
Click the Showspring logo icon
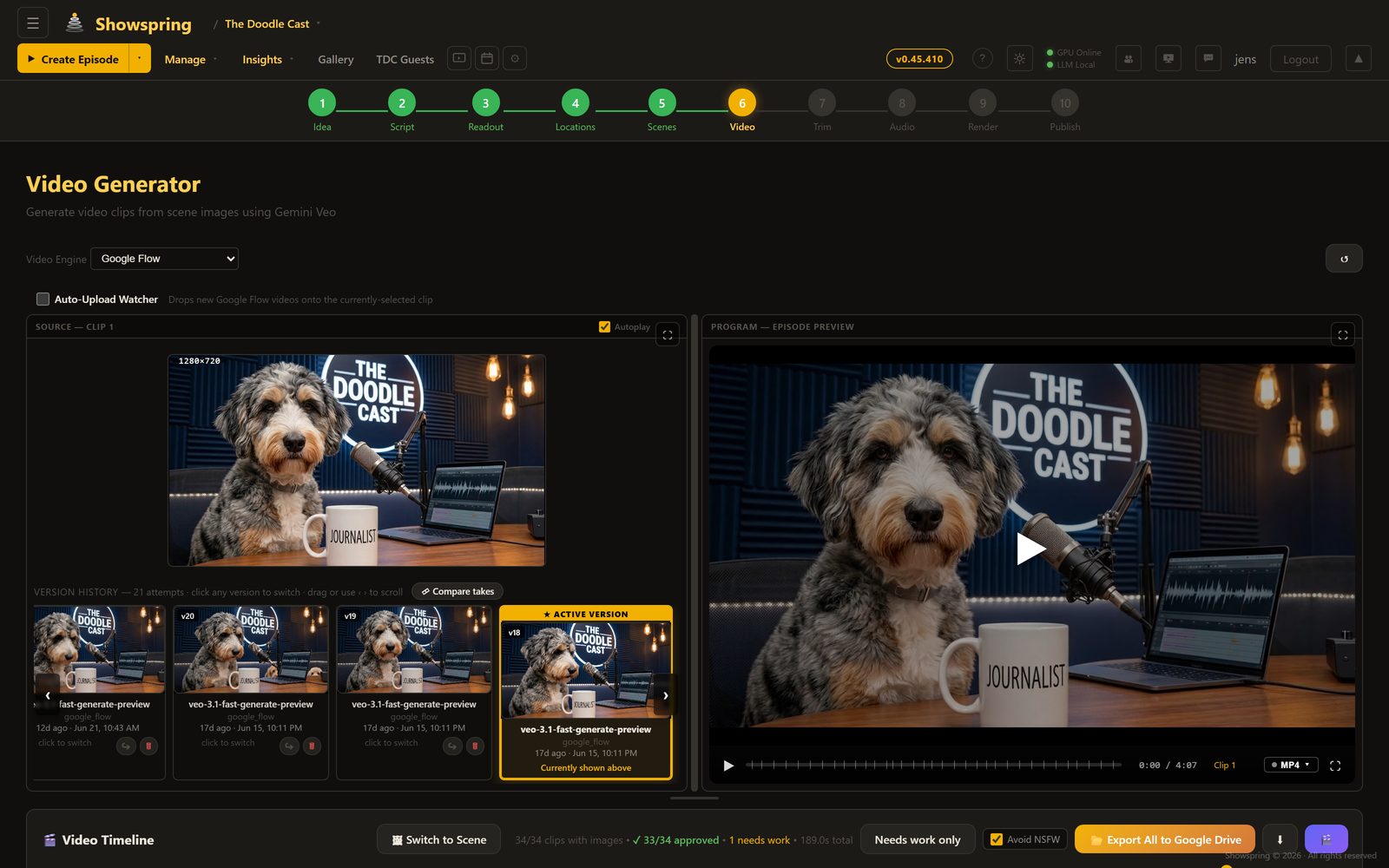pos(75,23)
